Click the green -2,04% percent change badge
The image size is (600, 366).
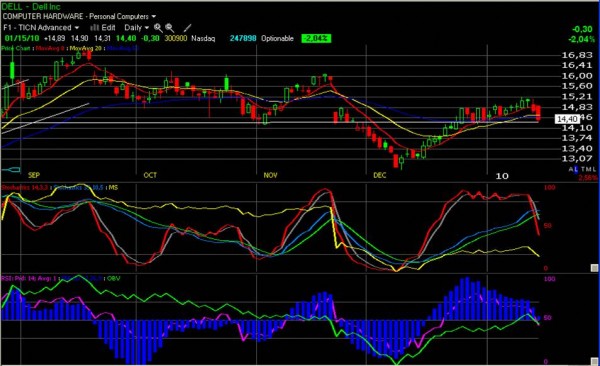pyautogui.click(x=316, y=38)
